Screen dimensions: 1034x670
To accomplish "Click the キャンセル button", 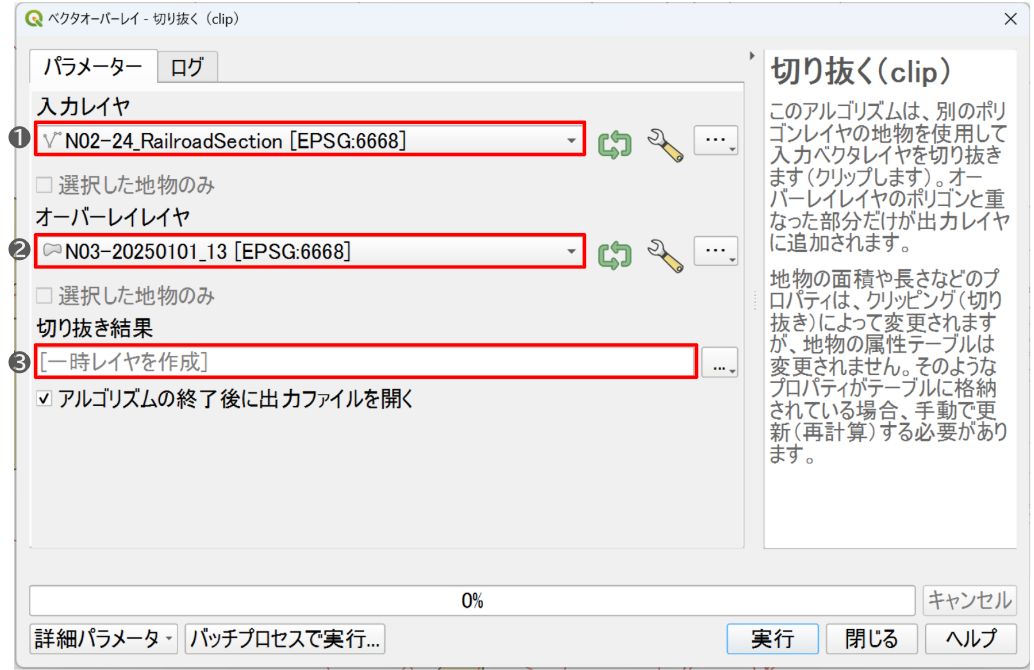I will [x=969, y=600].
